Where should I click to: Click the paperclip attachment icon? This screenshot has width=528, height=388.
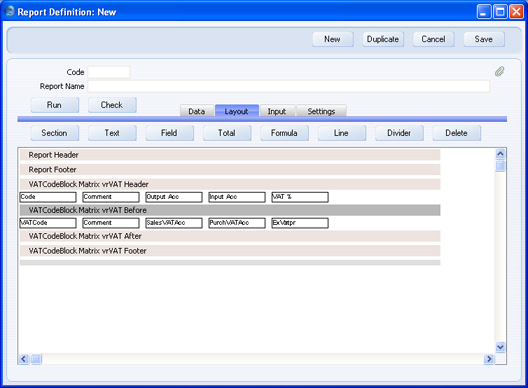[499, 71]
